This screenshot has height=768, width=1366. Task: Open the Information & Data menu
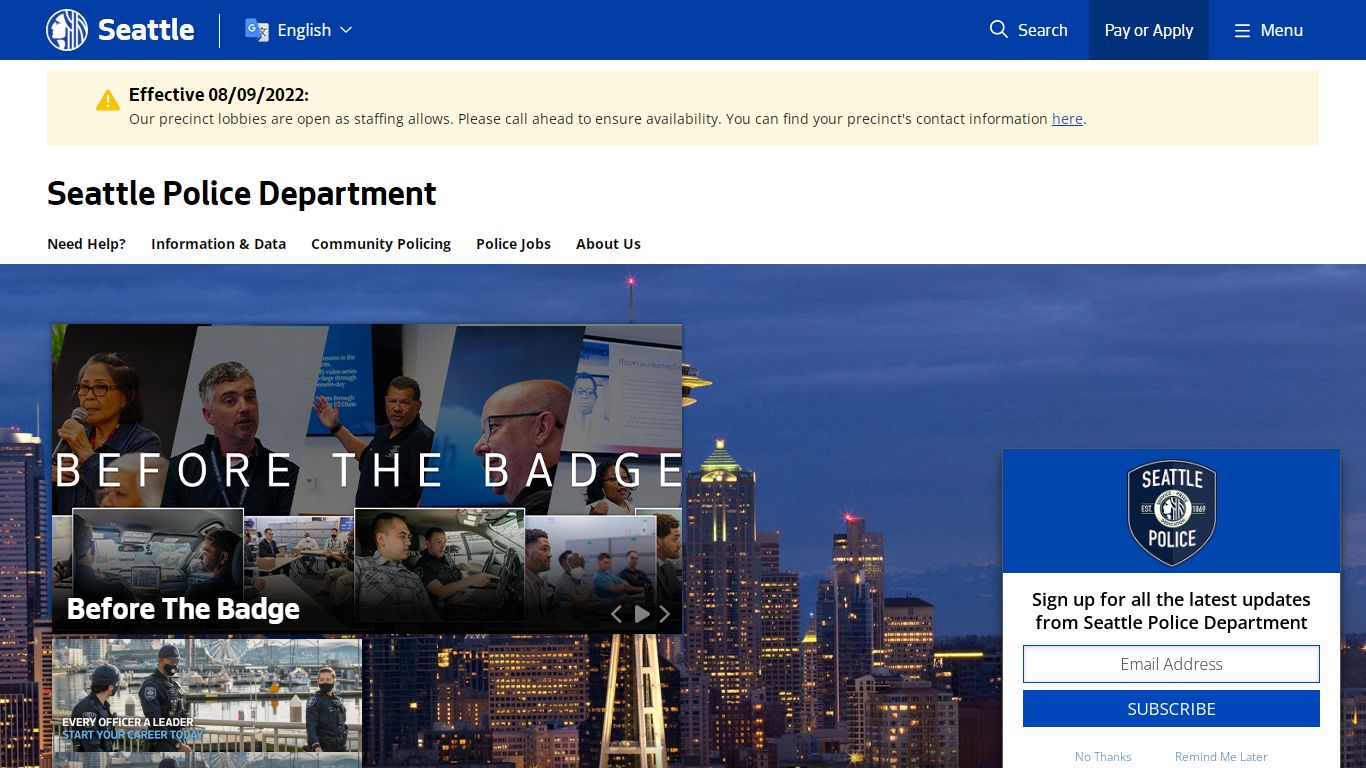click(218, 244)
